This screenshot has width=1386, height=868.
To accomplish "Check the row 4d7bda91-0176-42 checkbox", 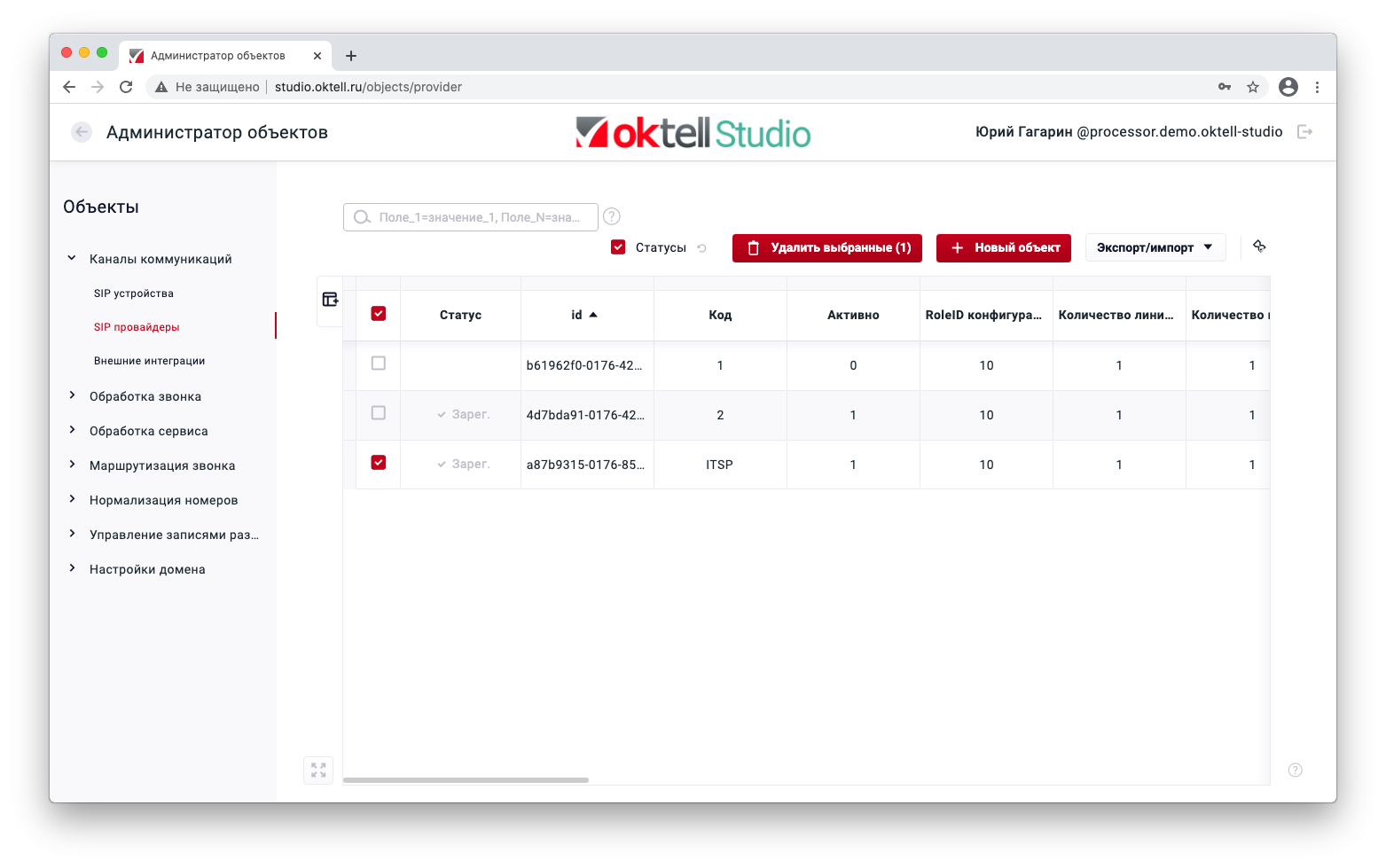I will tap(379, 413).
